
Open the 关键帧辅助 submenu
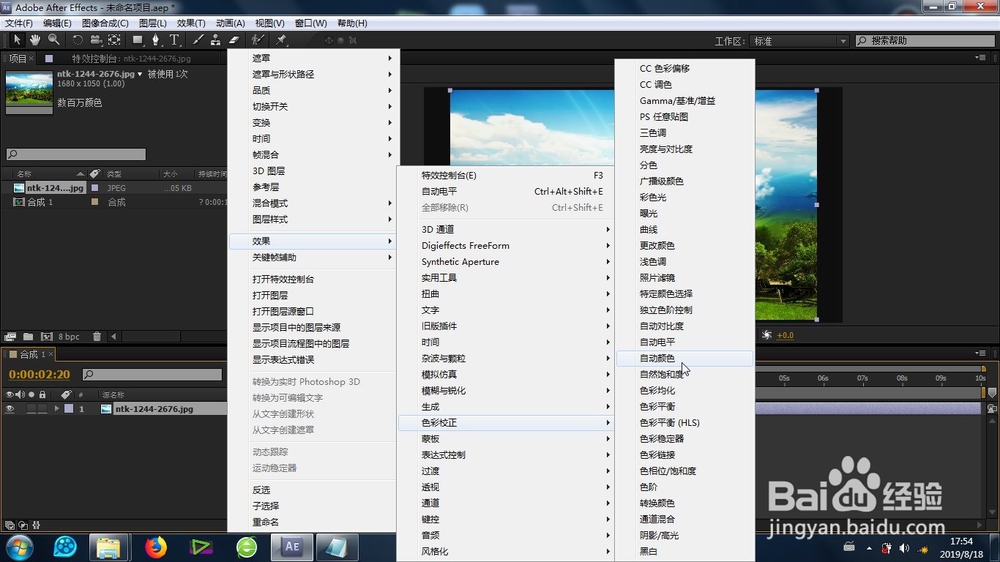tap(313, 257)
